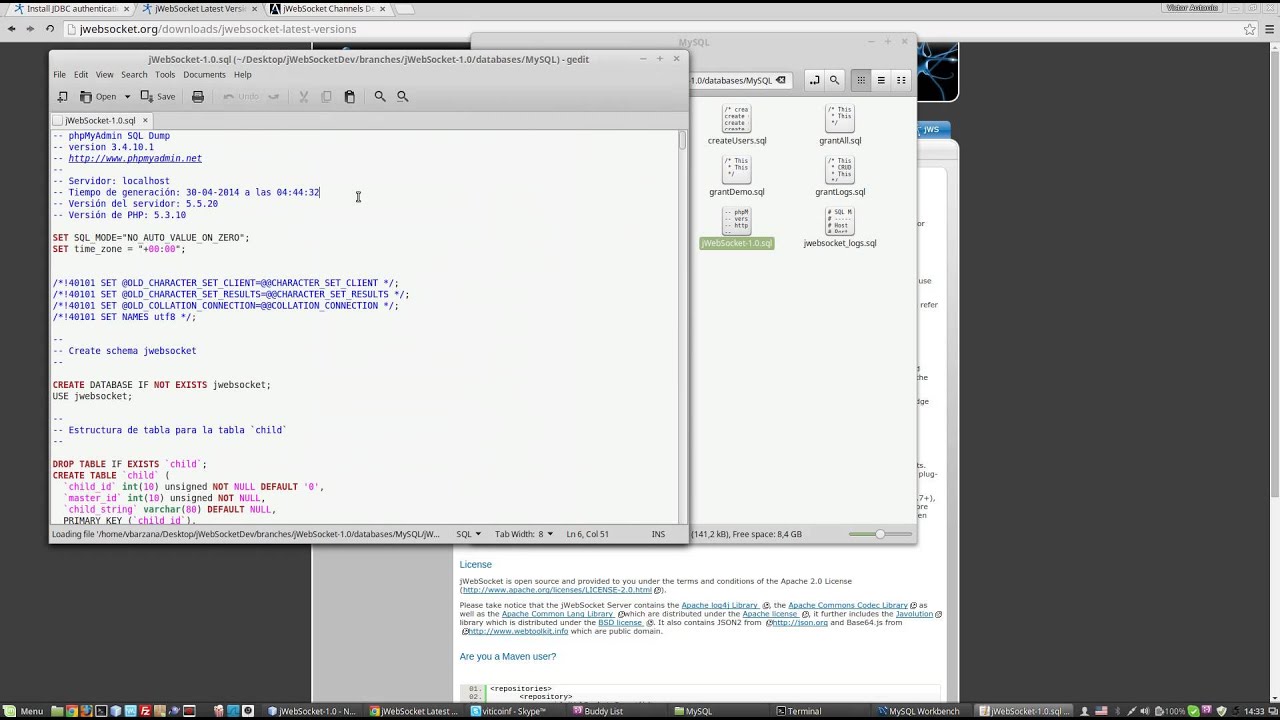Open the Tools menu in gedit

(x=165, y=75)
